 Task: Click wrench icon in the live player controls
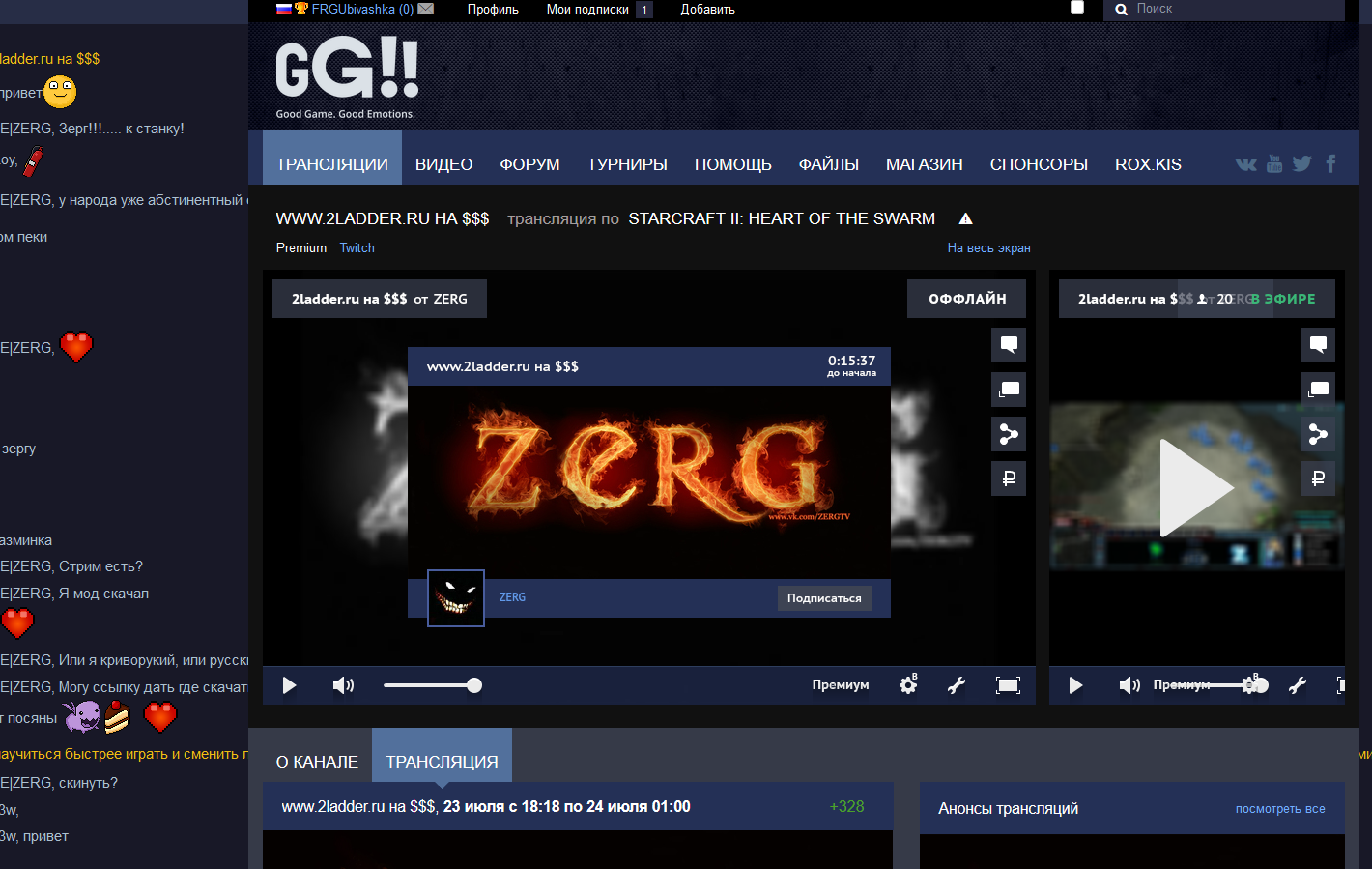(1298, 685)
